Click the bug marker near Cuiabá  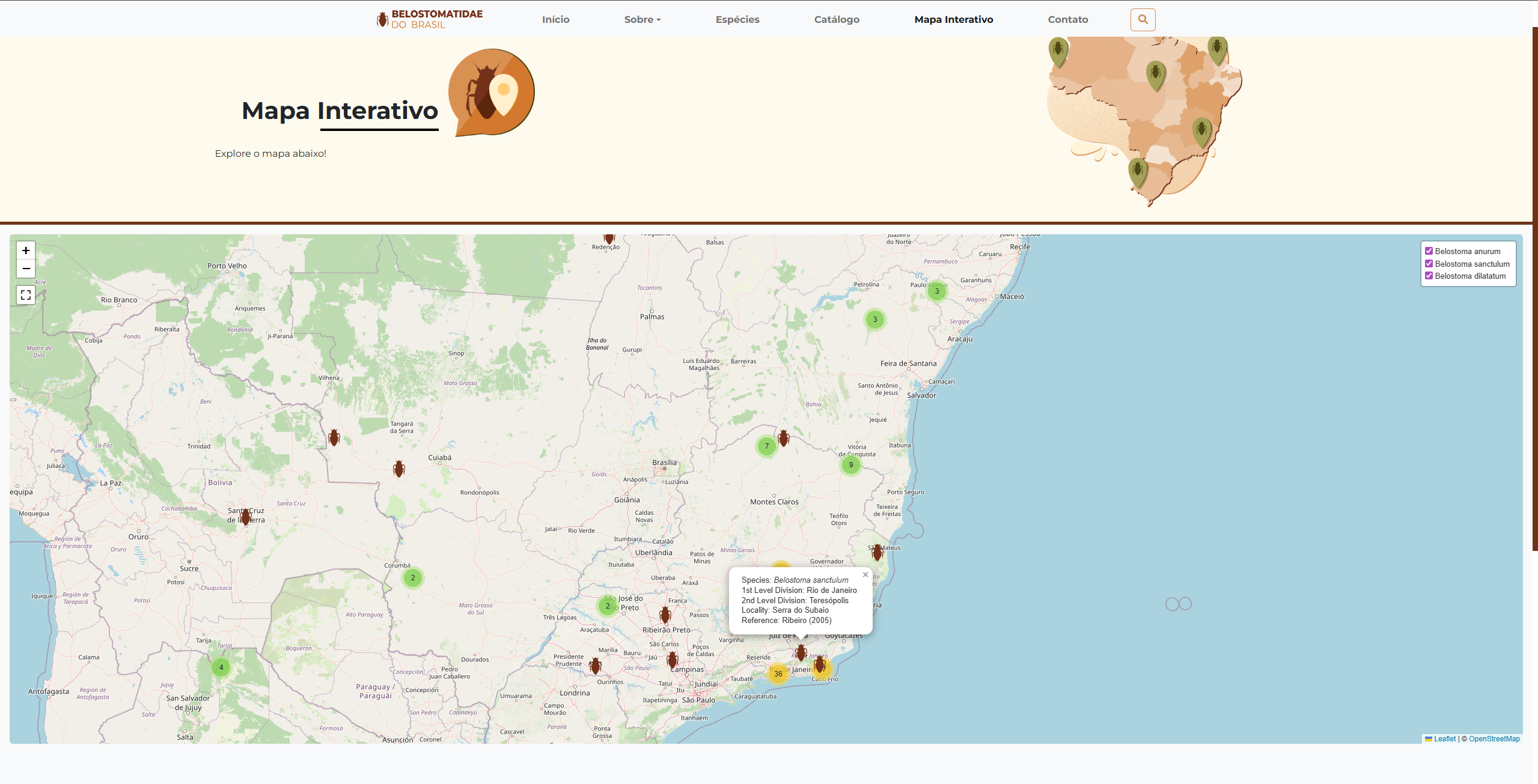(399, 469)
